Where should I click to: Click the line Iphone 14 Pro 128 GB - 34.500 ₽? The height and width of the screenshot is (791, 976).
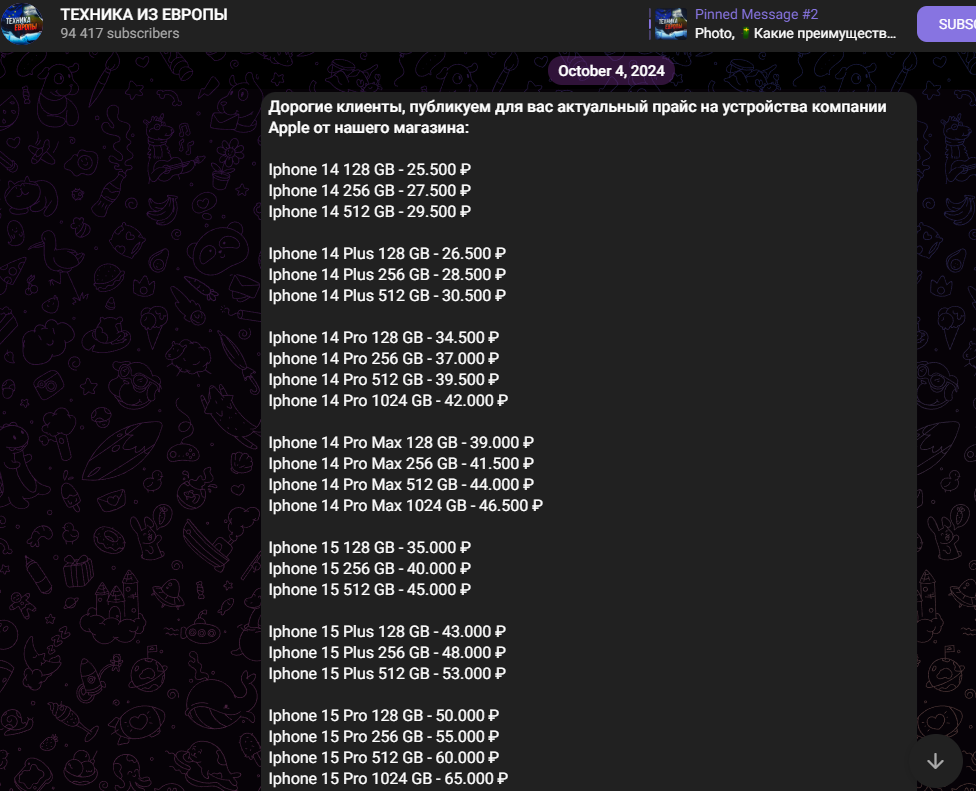383,338
